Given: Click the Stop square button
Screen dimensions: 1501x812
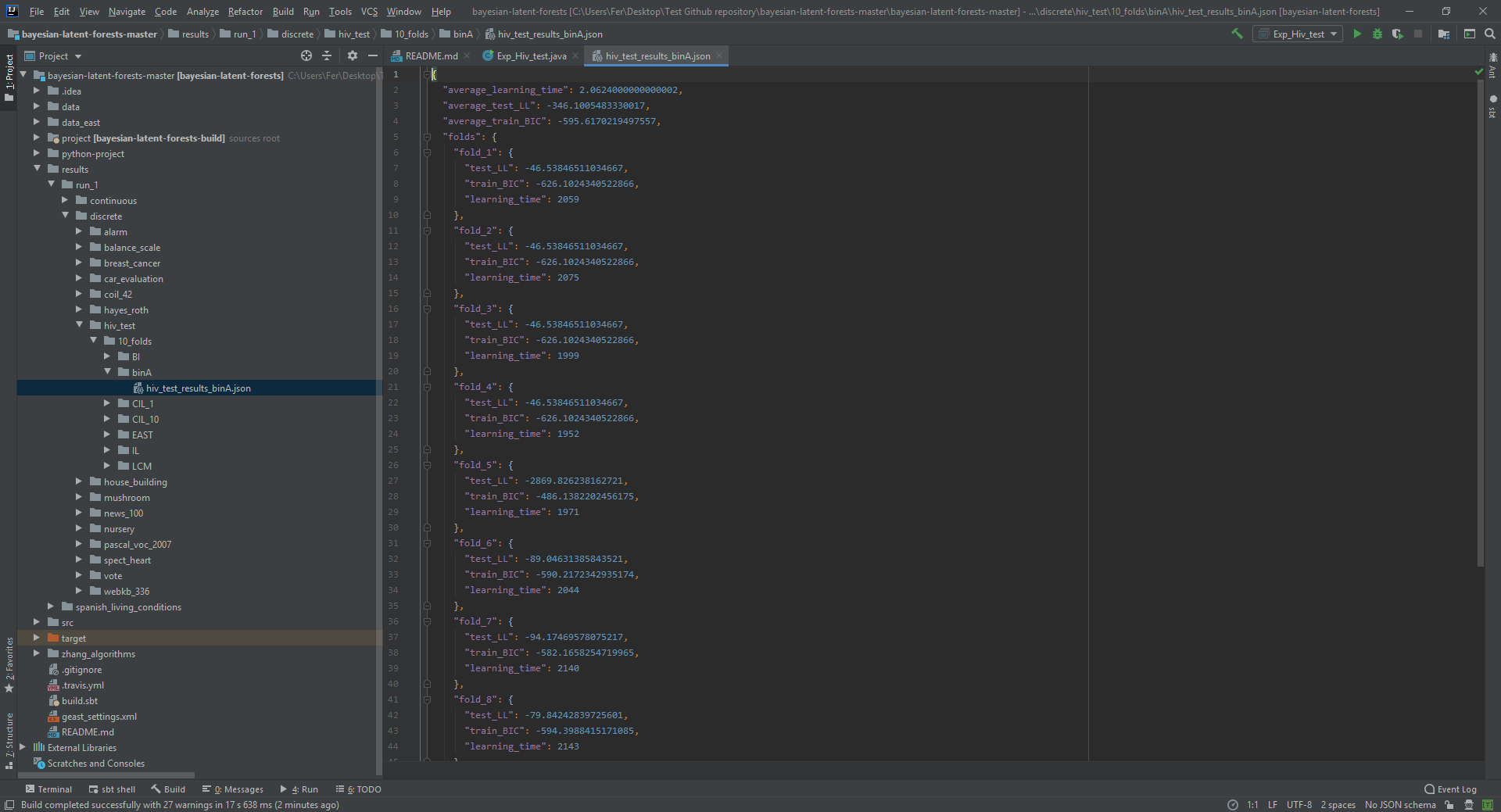Looking at the screenshot, I should pyautogui.click(x=1418, y=34).
